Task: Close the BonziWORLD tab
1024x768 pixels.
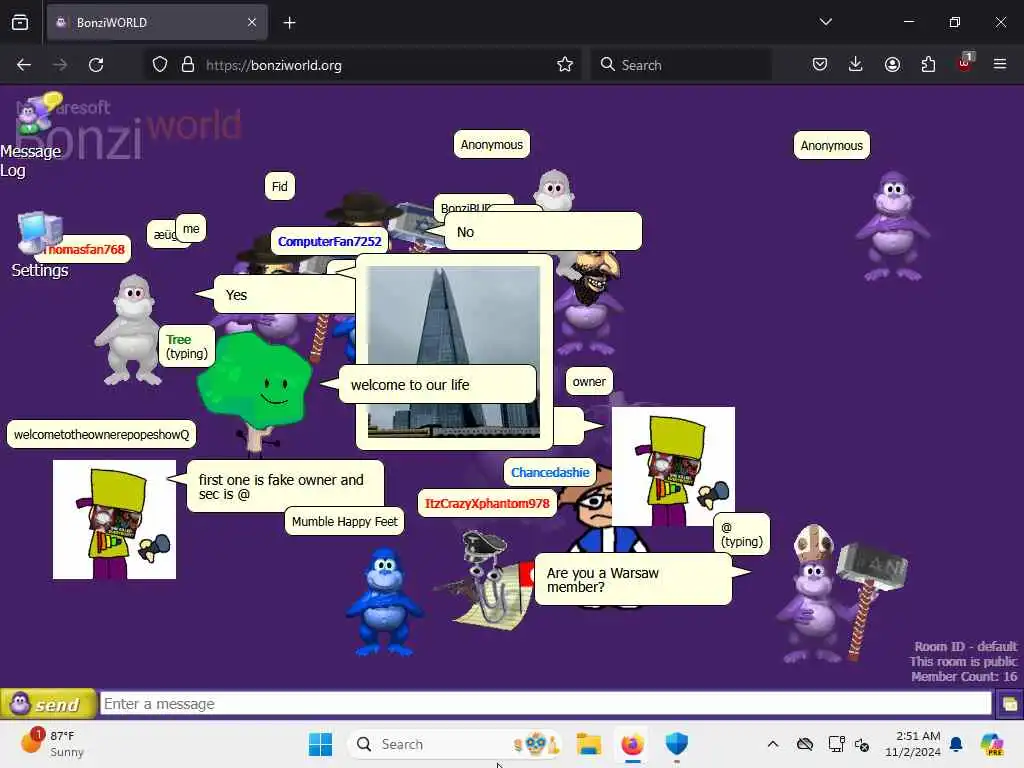Action: [x=252, y=22]
